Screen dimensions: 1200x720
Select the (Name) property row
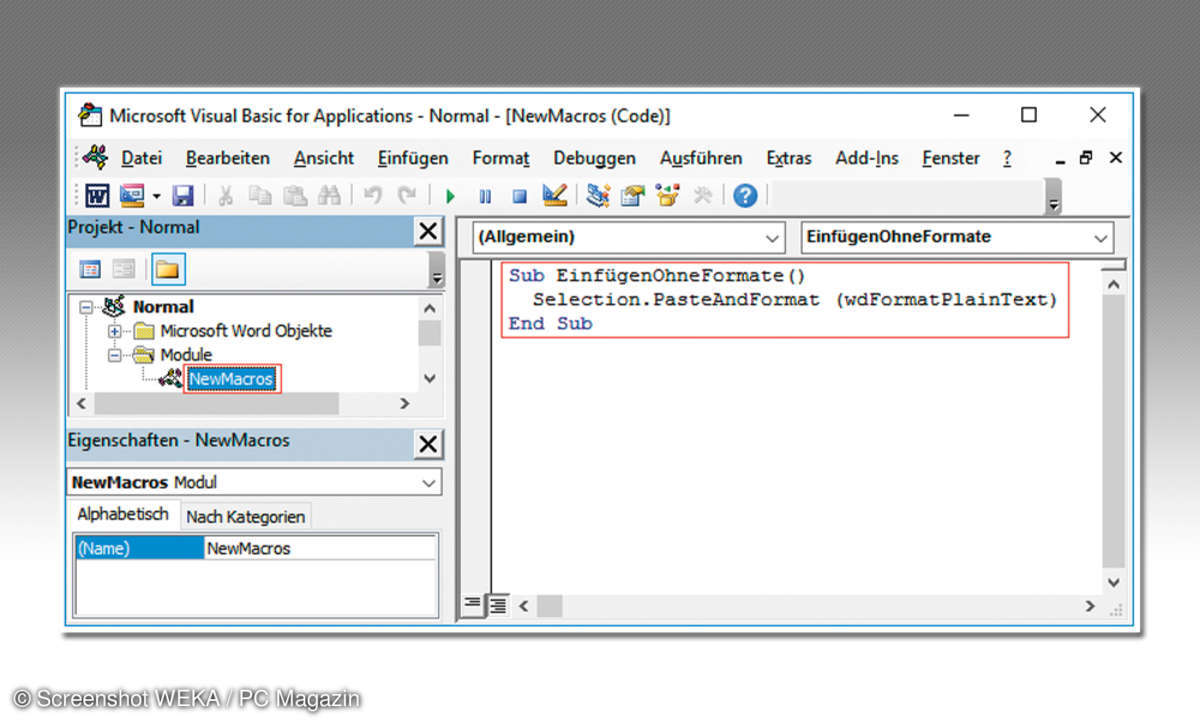[139, 548]
